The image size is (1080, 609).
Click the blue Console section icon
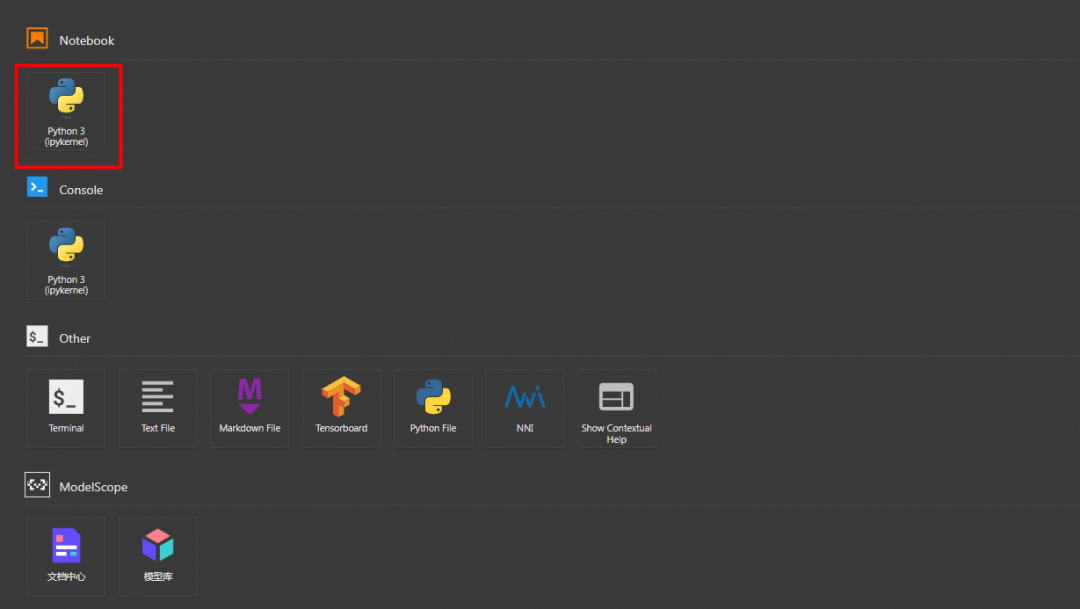coord(37,187)
